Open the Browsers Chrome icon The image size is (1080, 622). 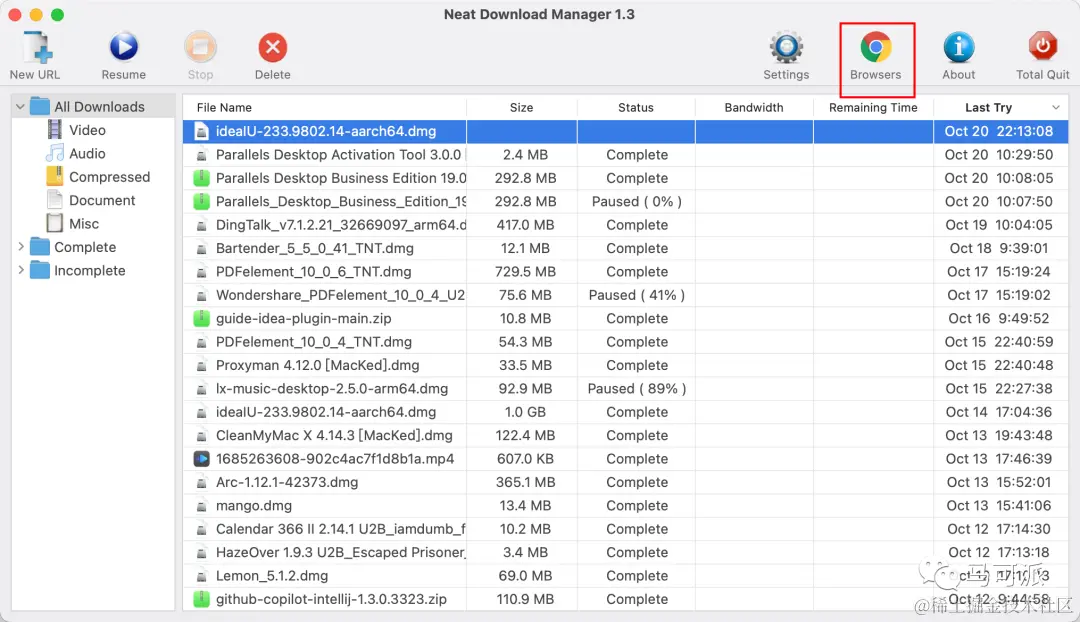pos(875,48)
